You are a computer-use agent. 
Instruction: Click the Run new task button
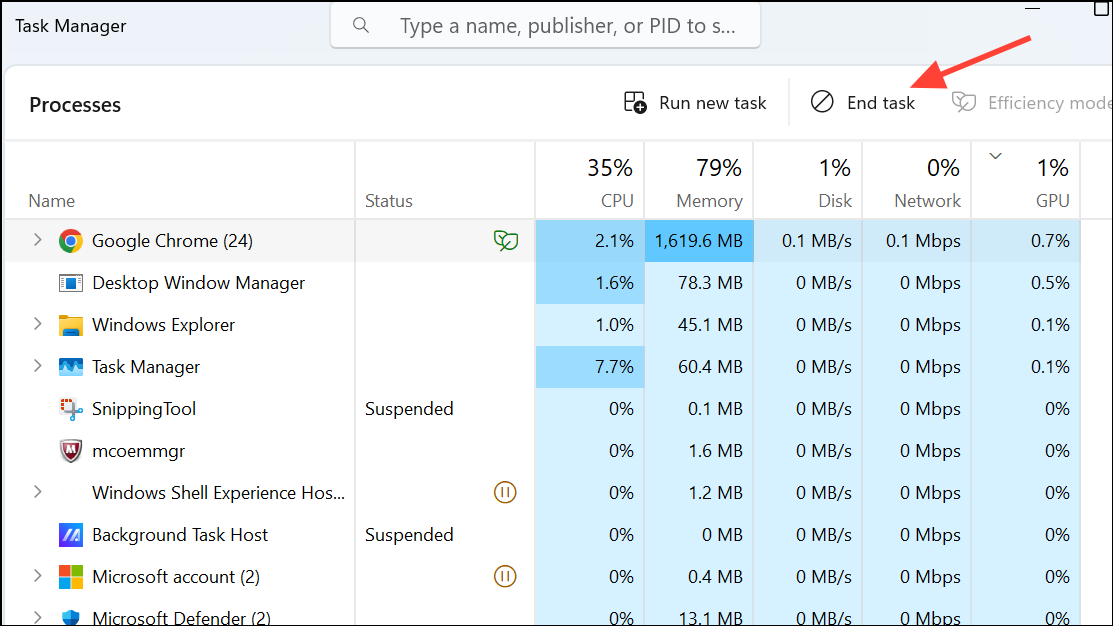695,103
